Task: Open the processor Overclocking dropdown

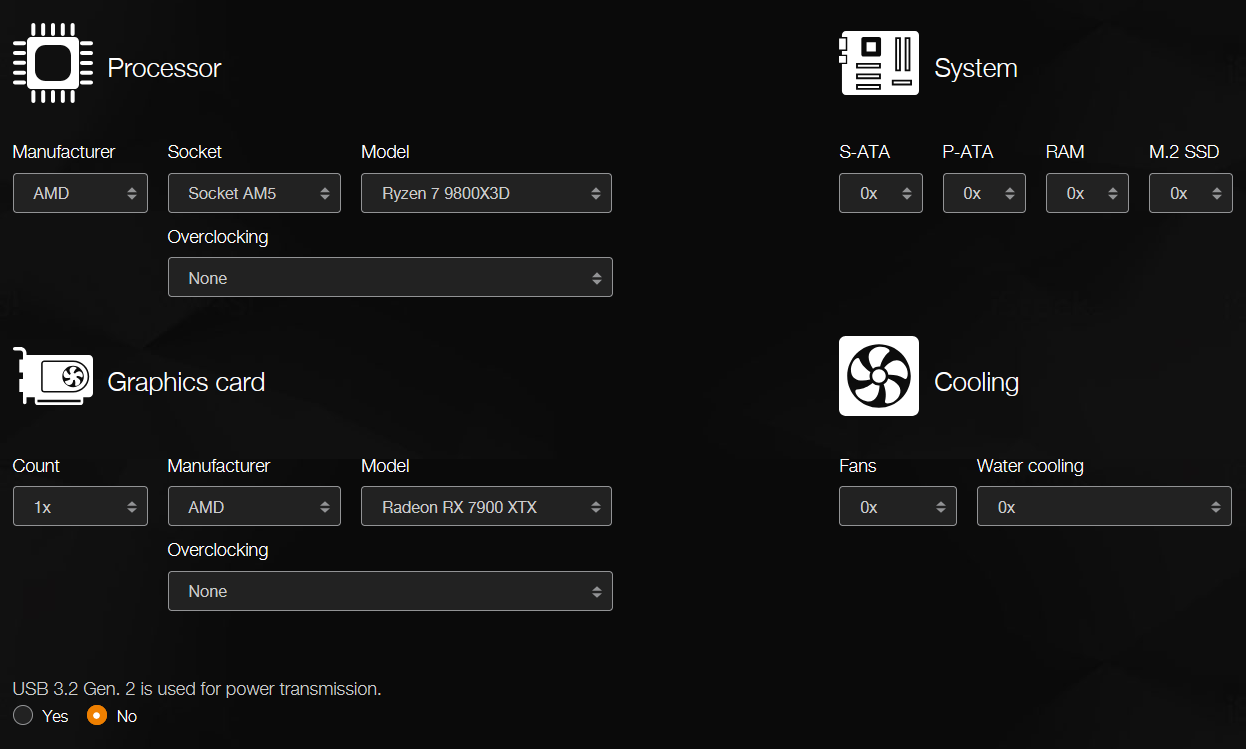Action: pyautogui.click(x=390, y=278)
